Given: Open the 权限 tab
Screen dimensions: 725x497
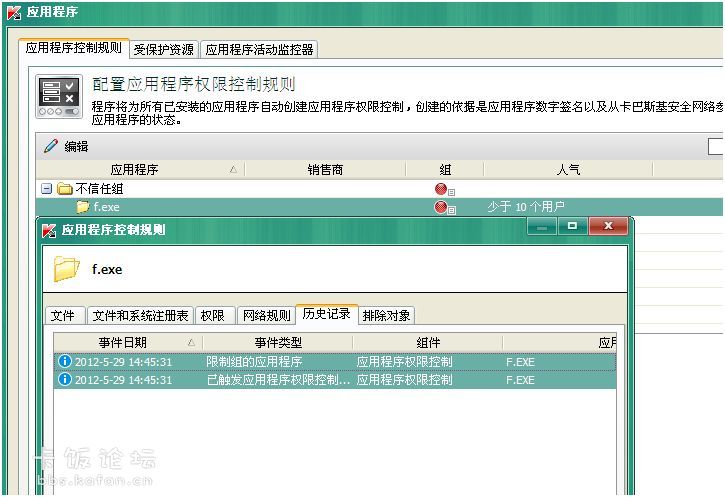Looking at the screenshot, I should (x=213, y=316).
